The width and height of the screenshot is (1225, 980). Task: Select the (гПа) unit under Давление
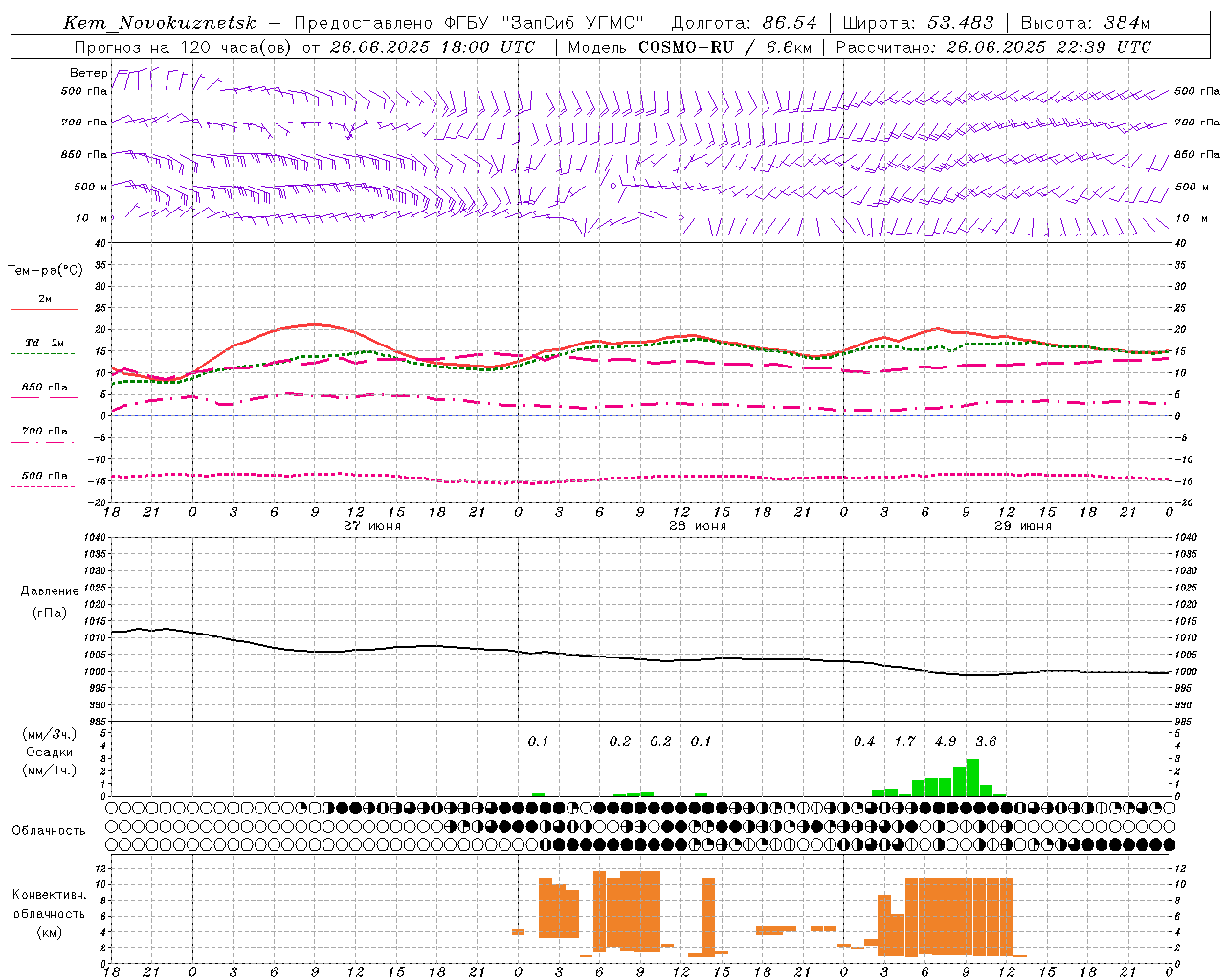(50, 612)
